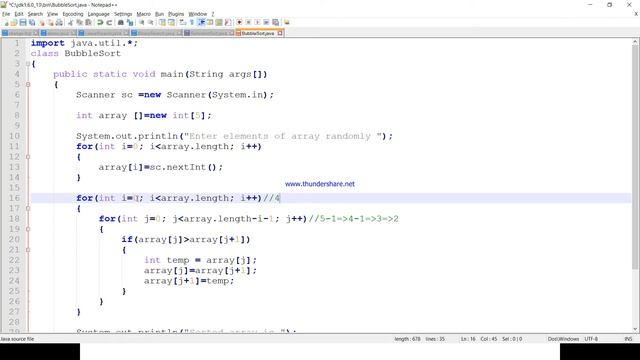Click on the 'import java.util.*;' code line
This screenshot has height=360, width=640.
[x=84, y=43]
